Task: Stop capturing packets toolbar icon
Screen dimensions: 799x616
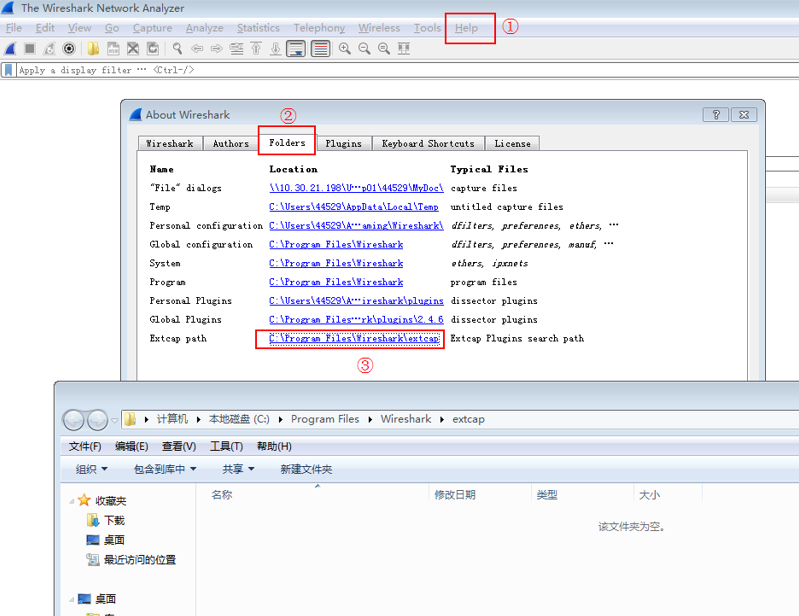Action: pos(30,49)
